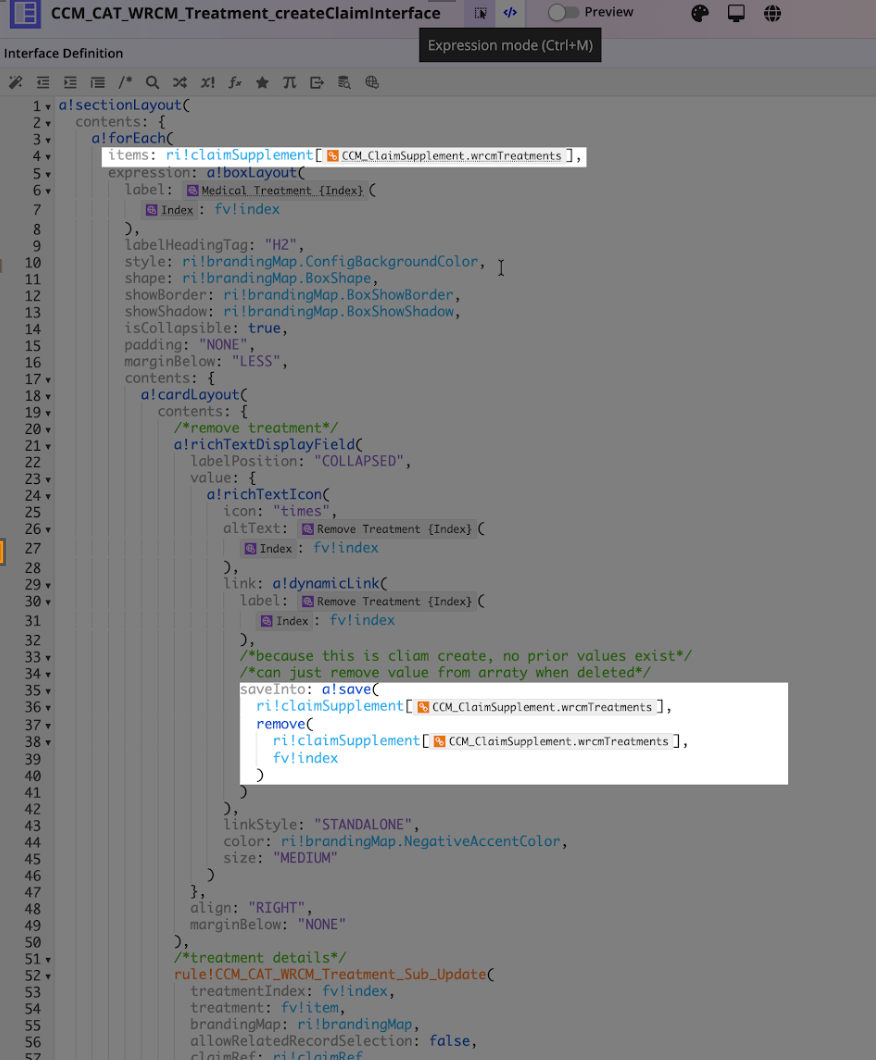The image size is (876, 1060).
Task: Click "H2" labelHeadingTag value
Action: [281, 245]
